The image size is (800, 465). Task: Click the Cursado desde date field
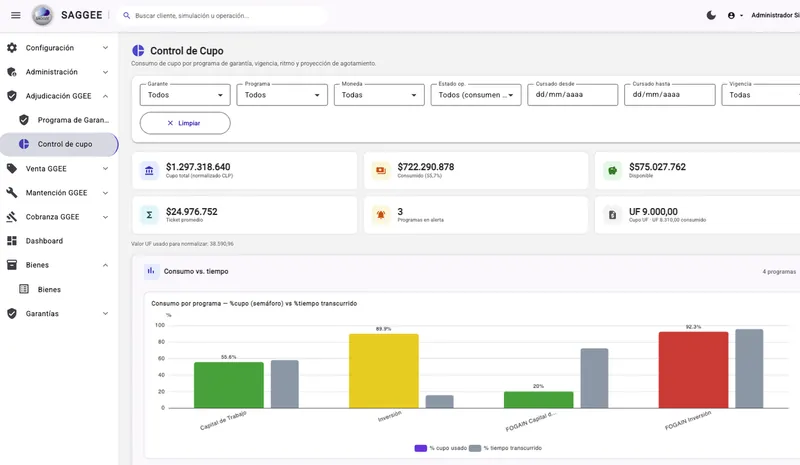coord(572,95)
